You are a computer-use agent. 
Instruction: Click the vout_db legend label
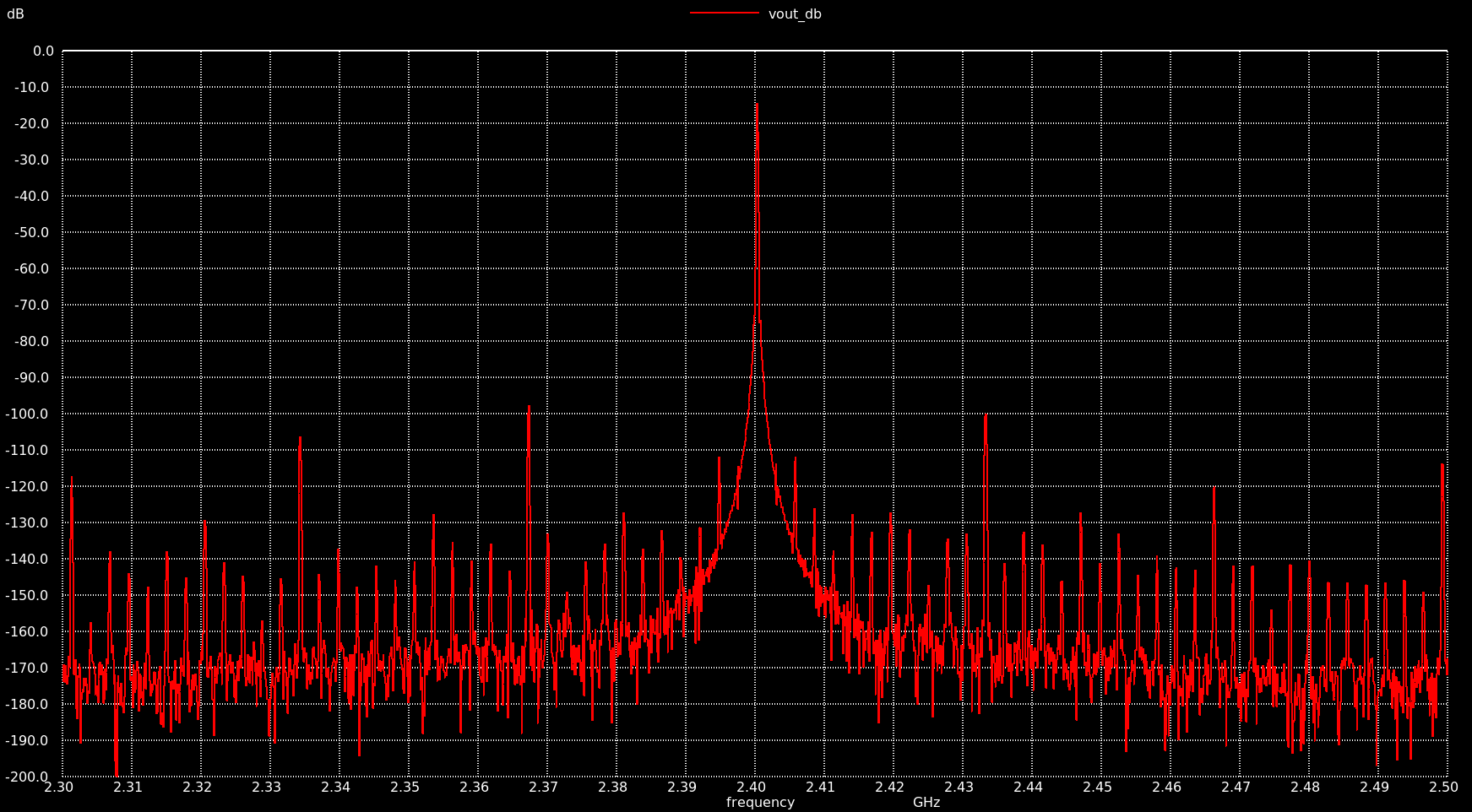(795, 14)
